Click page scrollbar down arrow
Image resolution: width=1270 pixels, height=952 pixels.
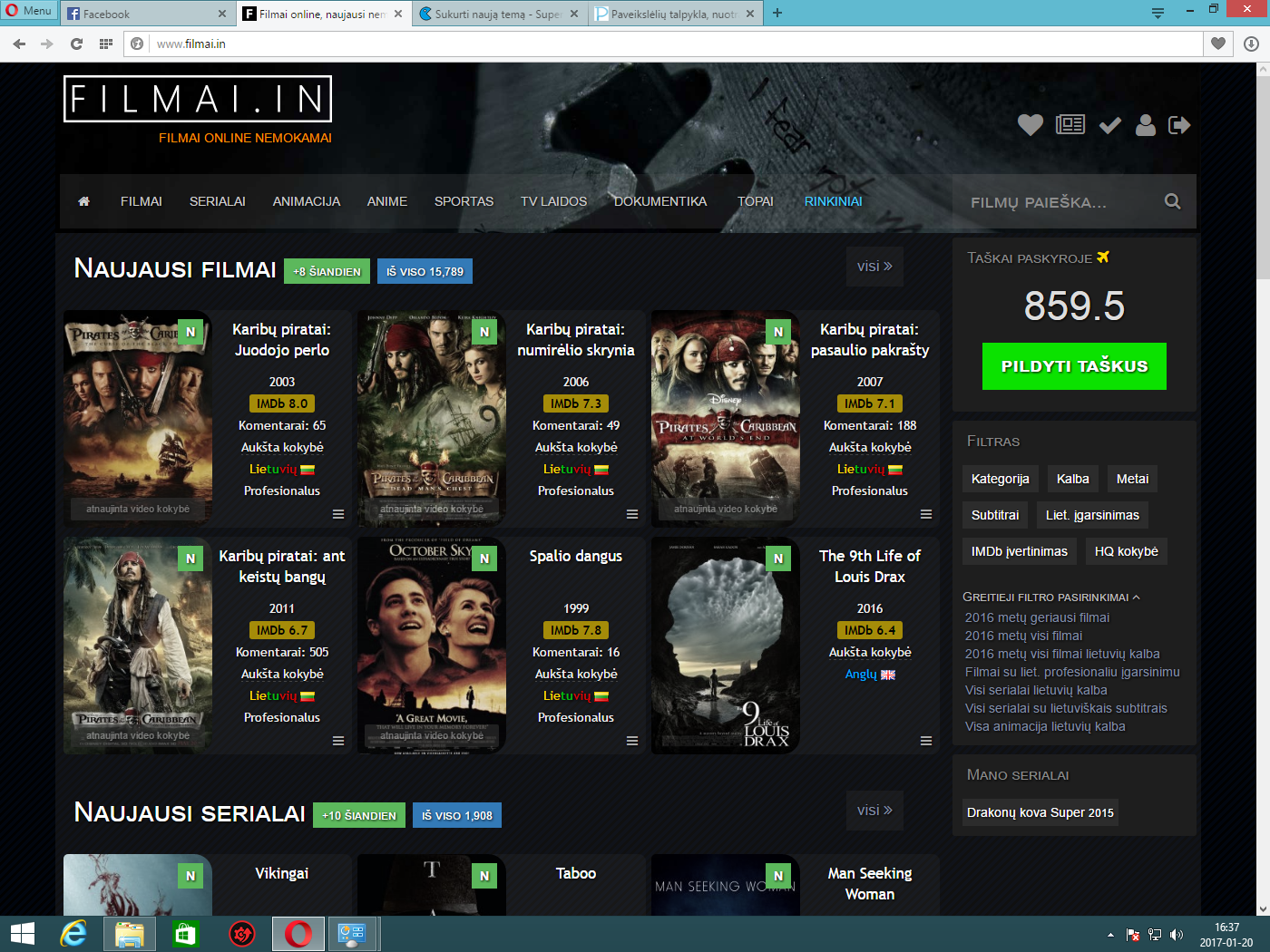click(x=1263, y=908)
